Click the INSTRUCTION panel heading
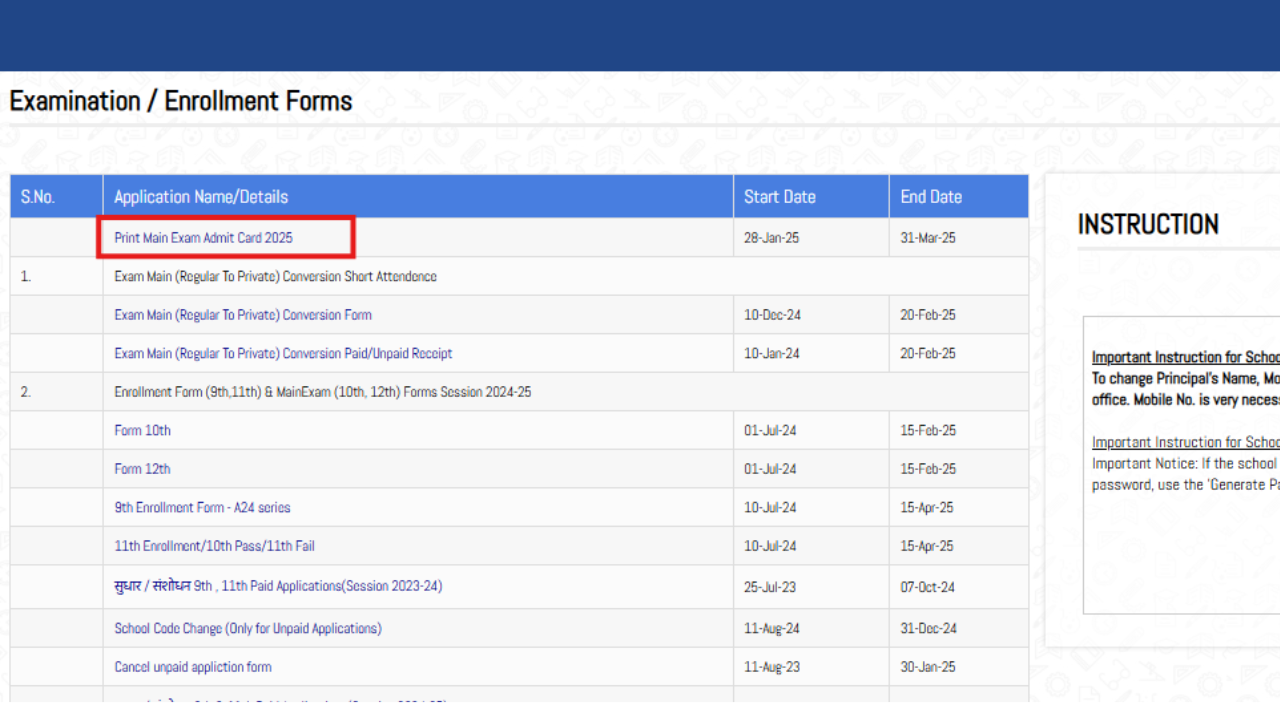The width and height of the screenshot is (1280, 720). (1148, 225)
